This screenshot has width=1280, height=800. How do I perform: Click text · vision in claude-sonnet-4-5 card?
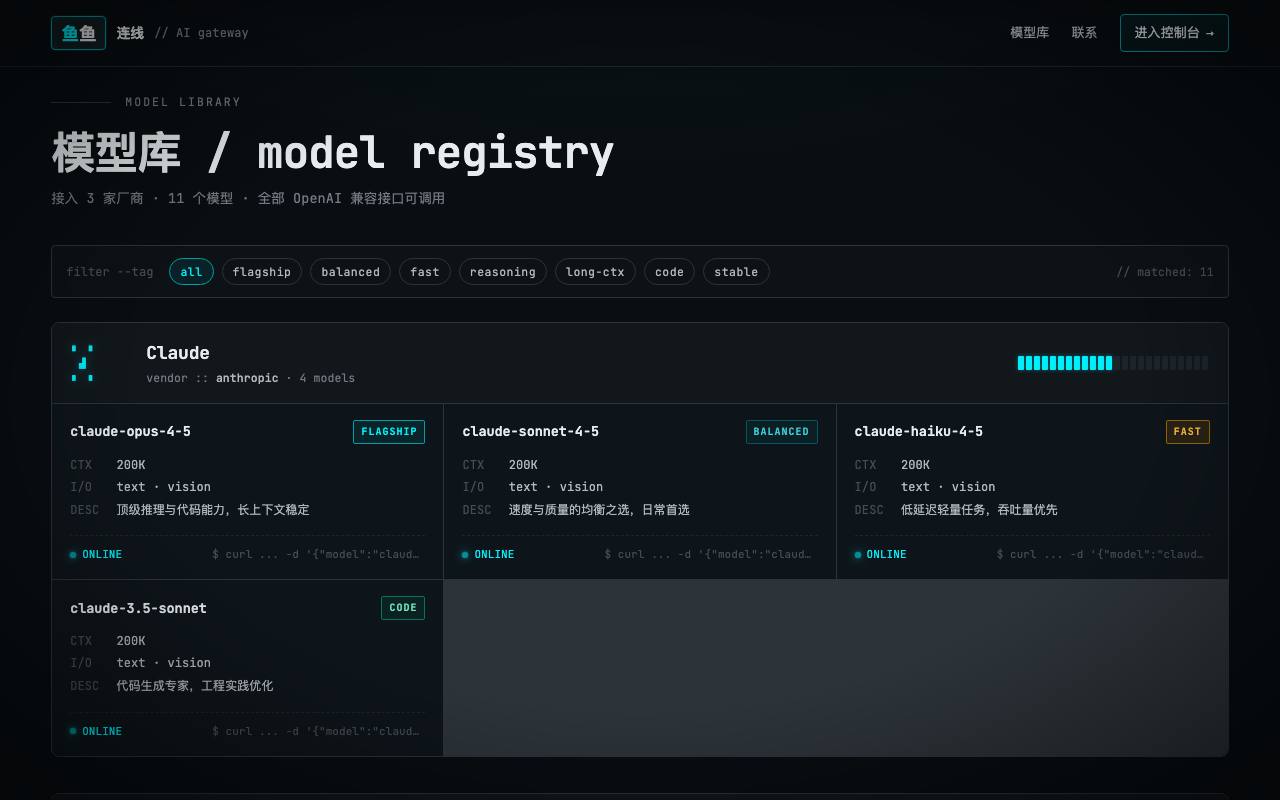pyautogui.click(x=556, y=487)
